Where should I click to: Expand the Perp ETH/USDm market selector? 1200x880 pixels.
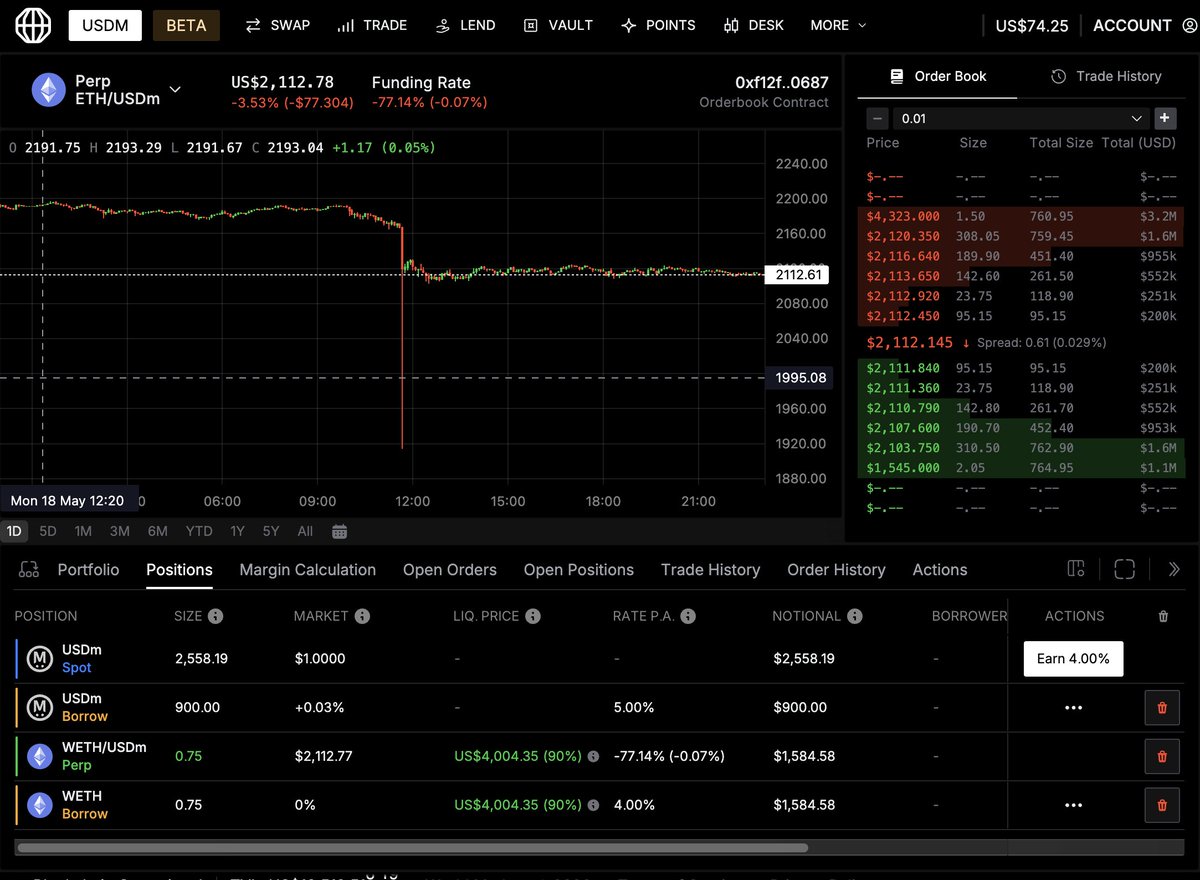point(174,90)
